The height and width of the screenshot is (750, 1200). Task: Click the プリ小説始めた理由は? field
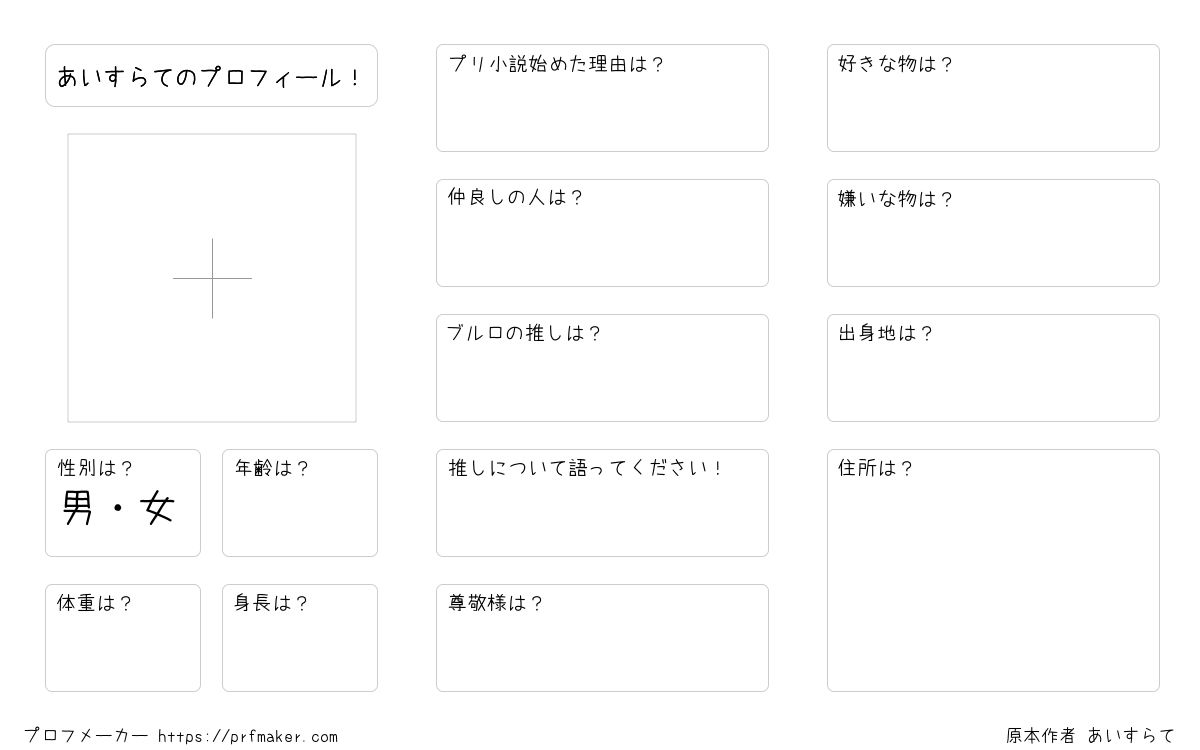click(602, 98)
